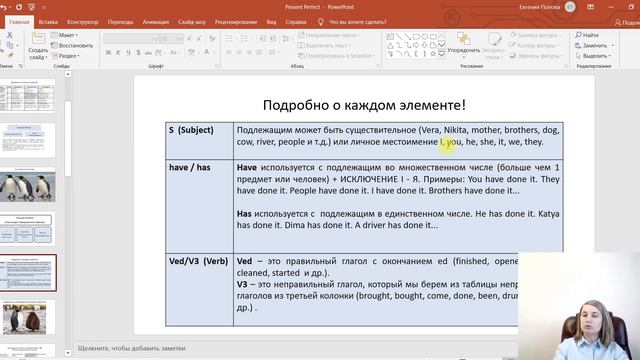Open the font name combo box
This screenshot has height=360, width=640.
[x=131, y=39]
